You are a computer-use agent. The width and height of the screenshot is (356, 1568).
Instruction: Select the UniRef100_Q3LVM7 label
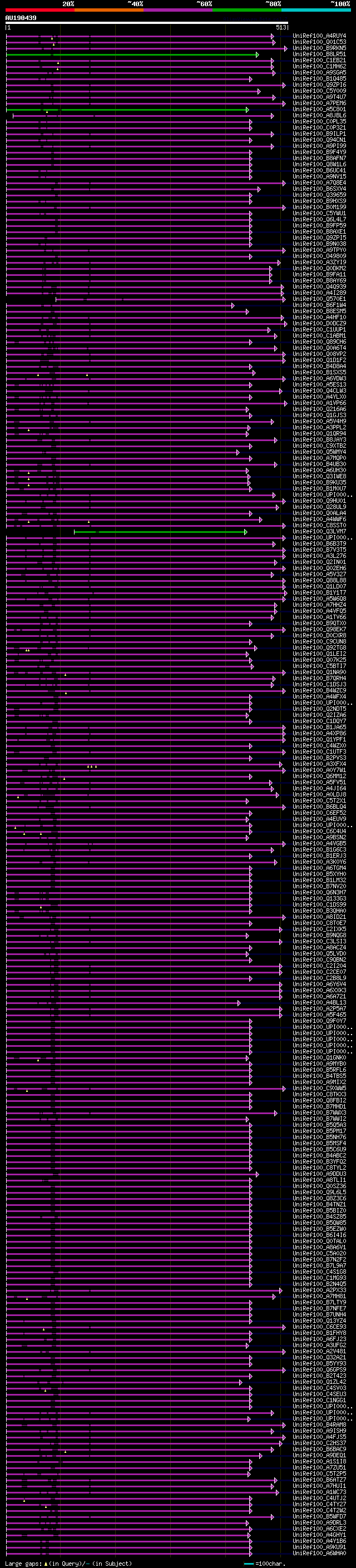click(319, 532)
